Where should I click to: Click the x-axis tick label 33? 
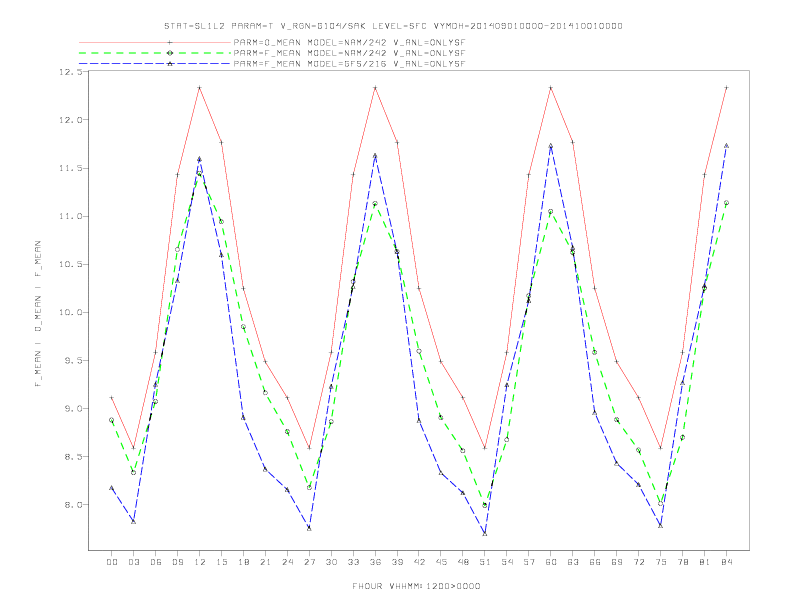[353, 562]
